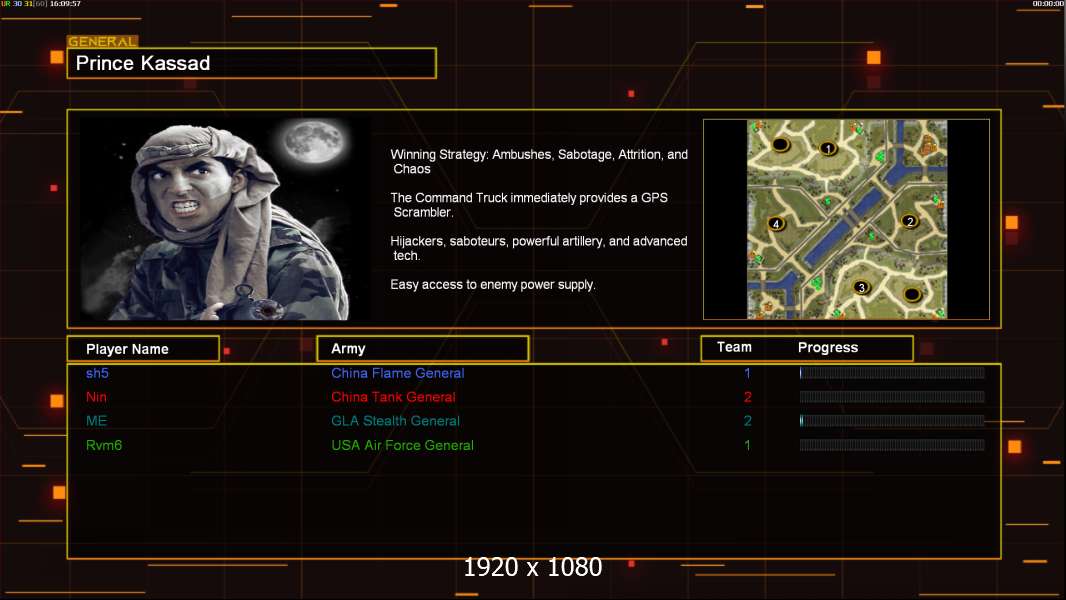The width and height of the screenshot is (1066, 600).
Task: Click the 16:09:57 clock readout
Action: [x=65, y=4]
